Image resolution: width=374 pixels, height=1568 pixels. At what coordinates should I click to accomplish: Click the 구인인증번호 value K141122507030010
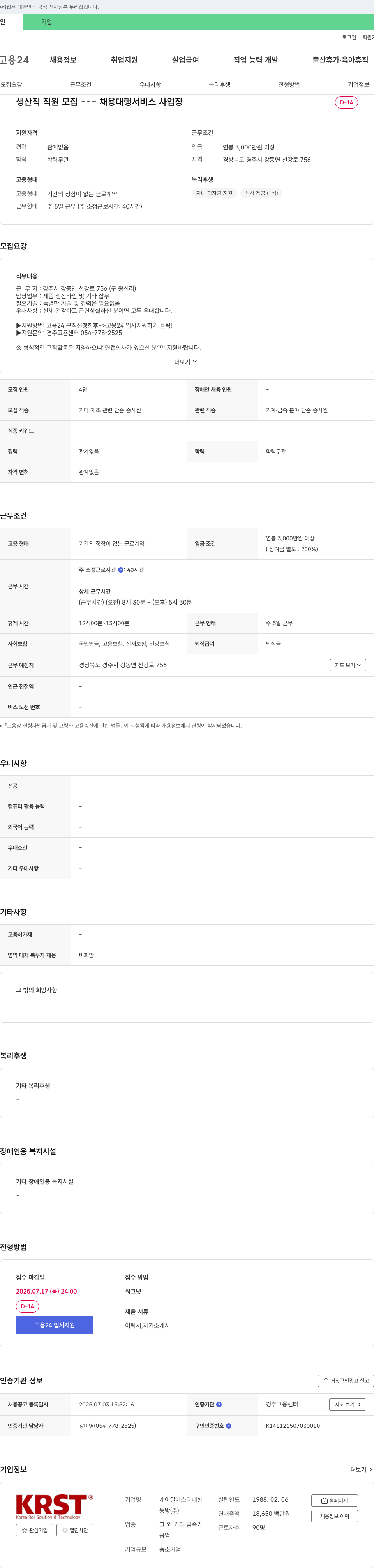click(x=292, y=1426)
